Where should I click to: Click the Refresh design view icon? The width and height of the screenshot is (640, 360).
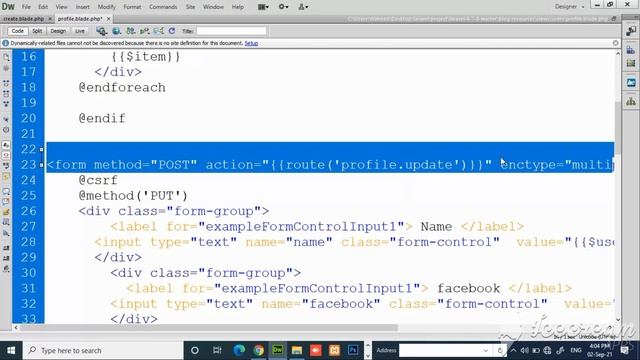click(172, 31)
